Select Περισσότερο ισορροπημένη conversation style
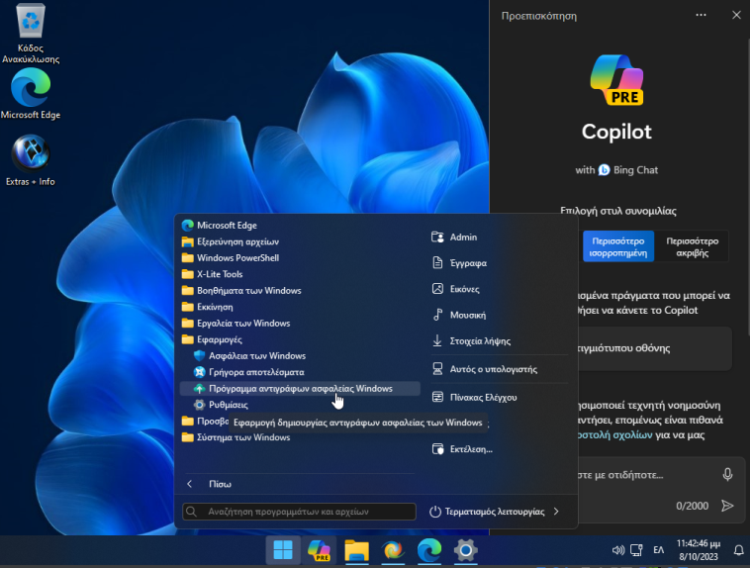The height and width of the screenshot is (568, 750). pos(618,246)
